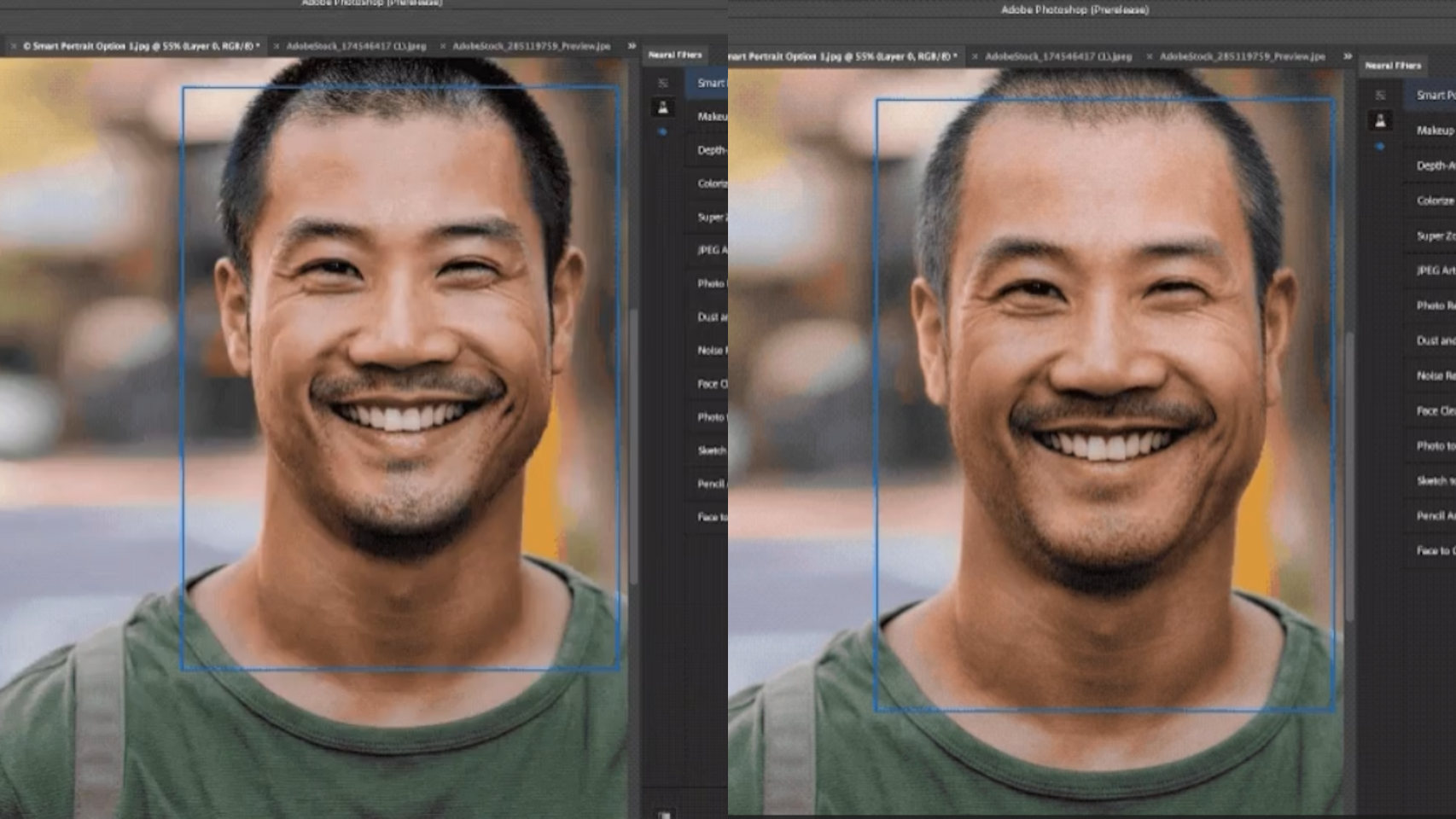Select Super Zoom filter in left window
The image size is (1456, 819).
[712, 217]
